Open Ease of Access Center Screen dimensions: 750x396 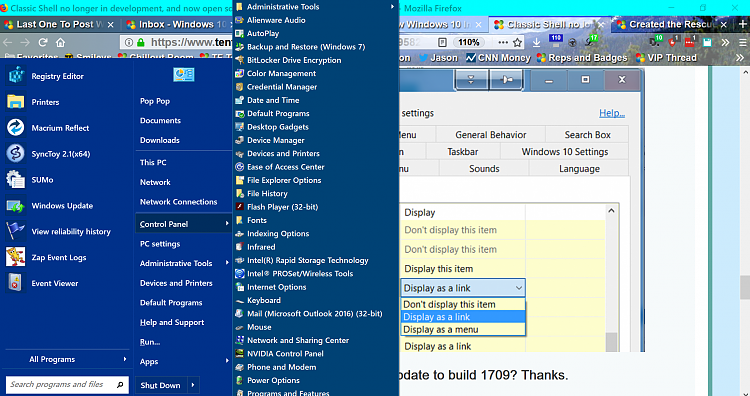[x=286, y=167]
